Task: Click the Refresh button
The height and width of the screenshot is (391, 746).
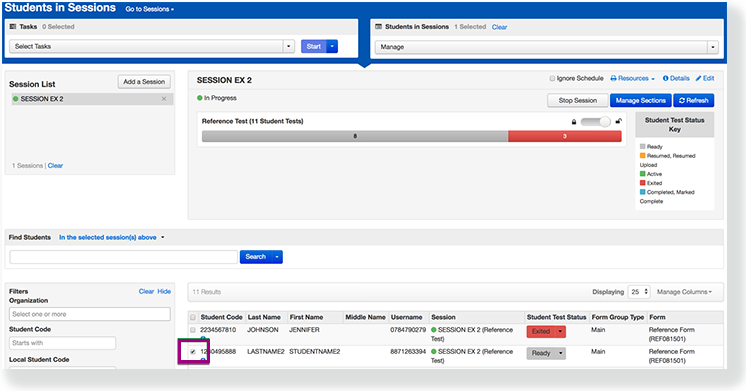Action: click(694, 100)
